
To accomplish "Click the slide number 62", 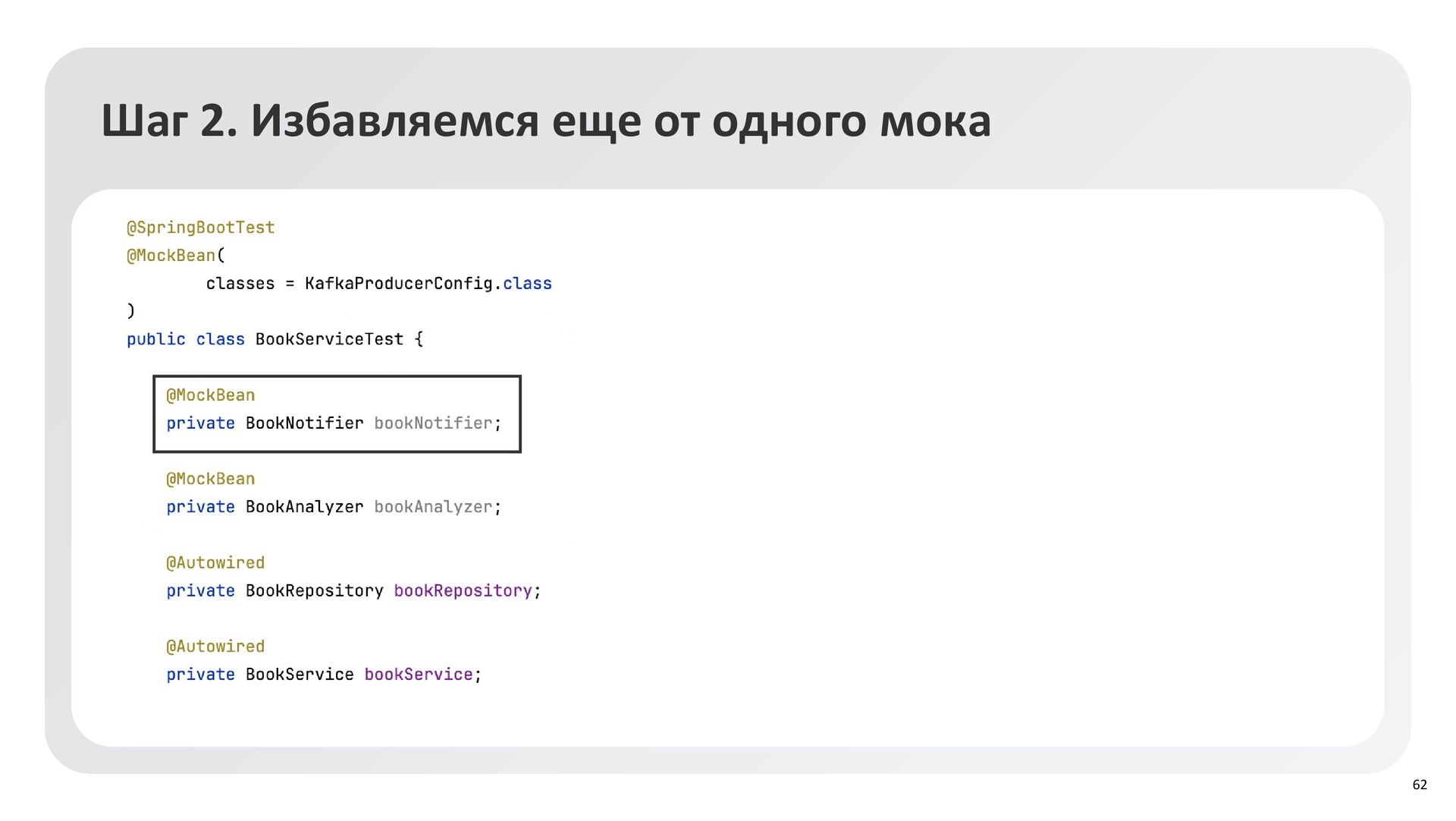I will click(x=1419, y=785).
